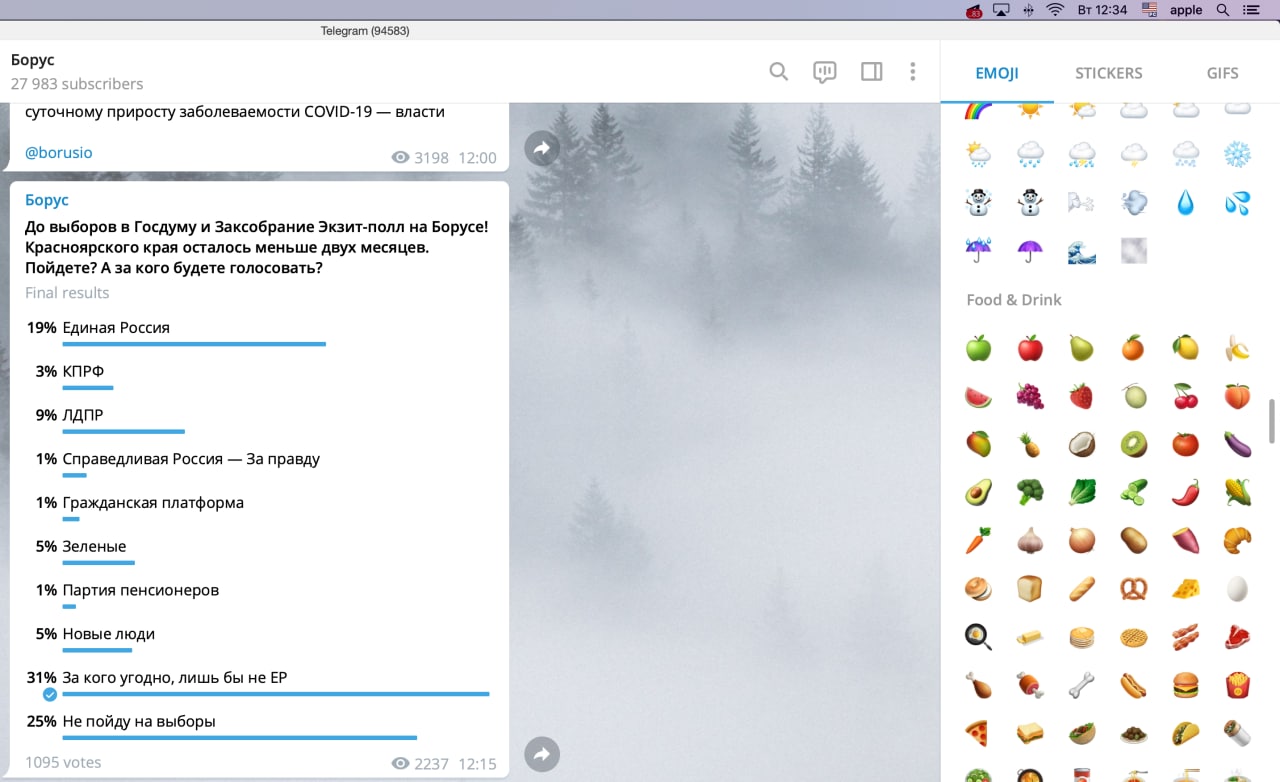Image resolution: width=1280 pixels, height=782 pixels.
Task: Click the КПРФ poll option
Action: 259,378
